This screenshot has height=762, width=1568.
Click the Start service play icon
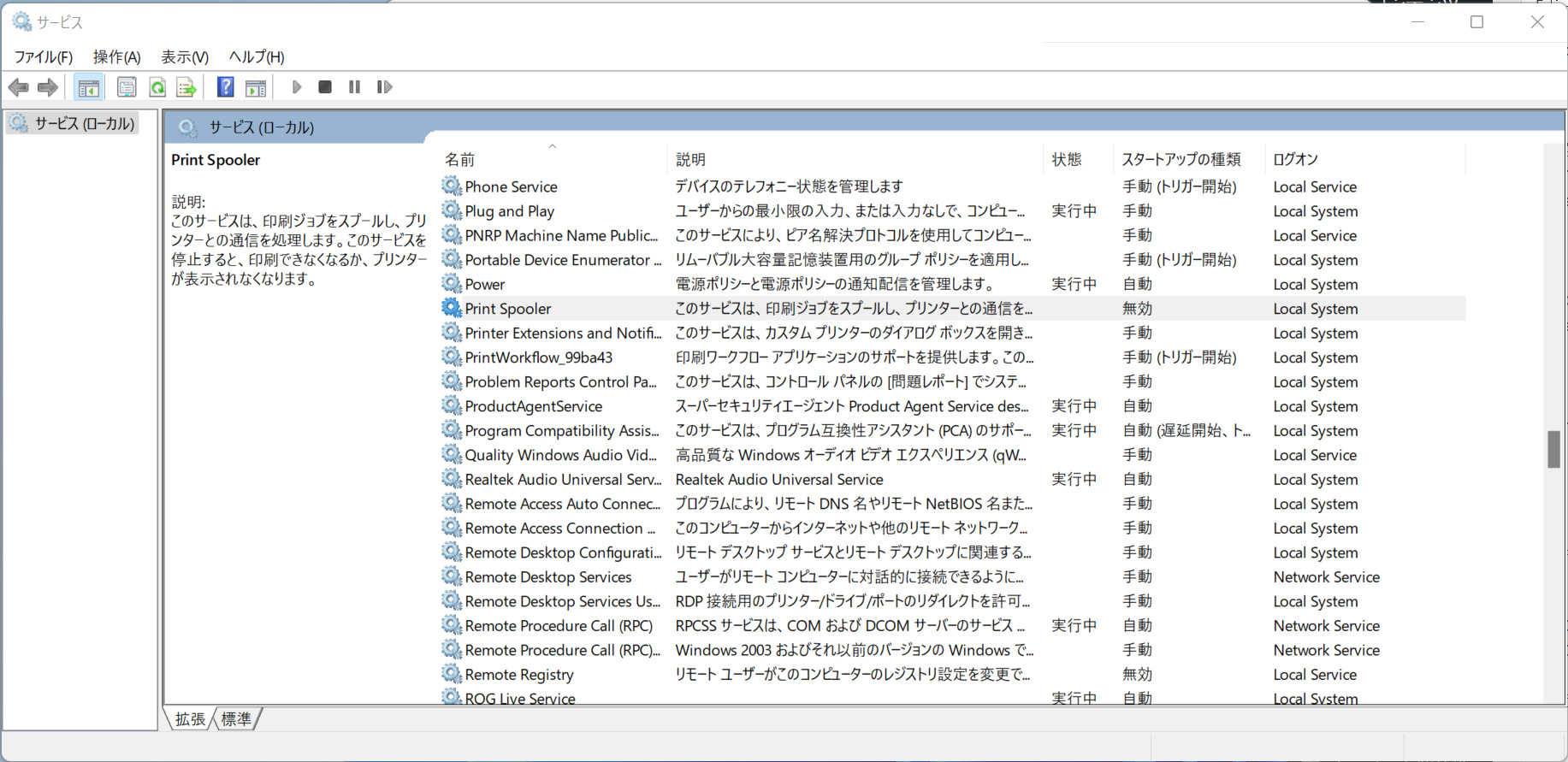296,87
